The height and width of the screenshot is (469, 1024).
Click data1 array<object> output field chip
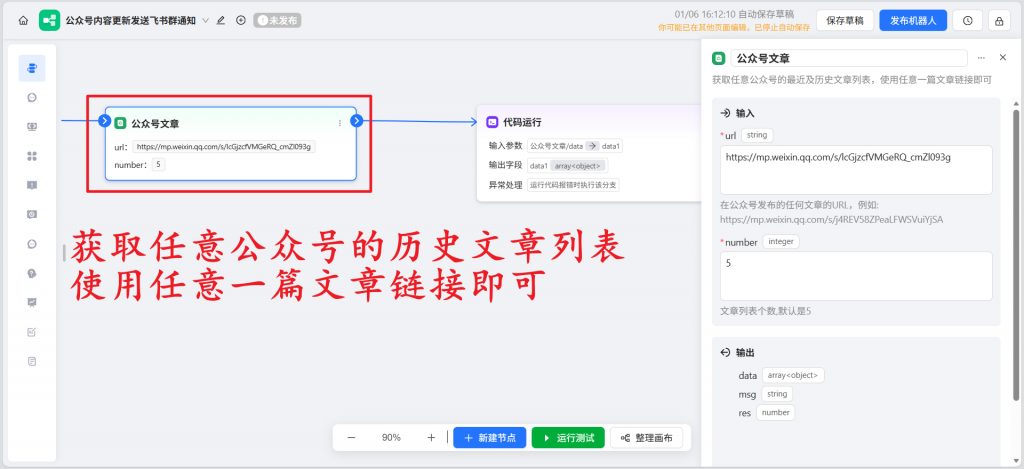click(568, 166)
